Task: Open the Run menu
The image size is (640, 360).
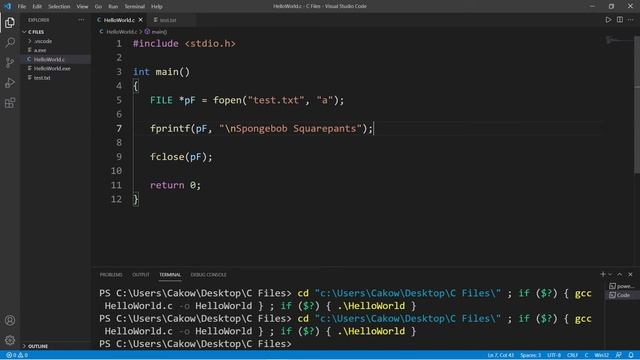Action: tap(113, 7)
